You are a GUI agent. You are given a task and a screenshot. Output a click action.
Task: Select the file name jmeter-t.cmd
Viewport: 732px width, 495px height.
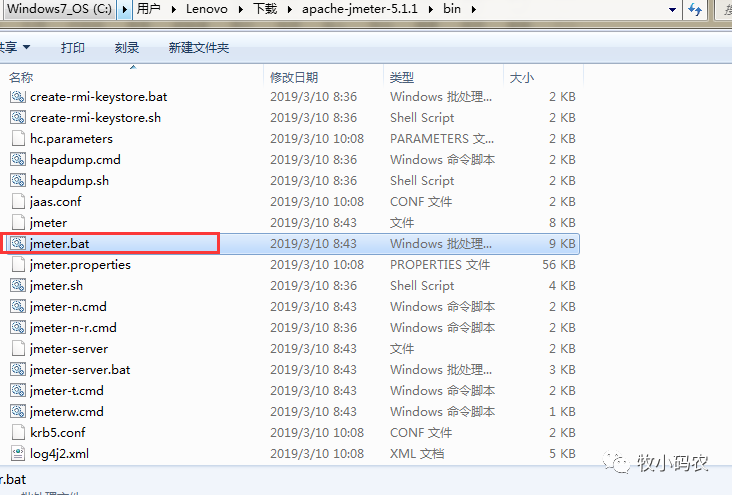click(x=67, y=391)
